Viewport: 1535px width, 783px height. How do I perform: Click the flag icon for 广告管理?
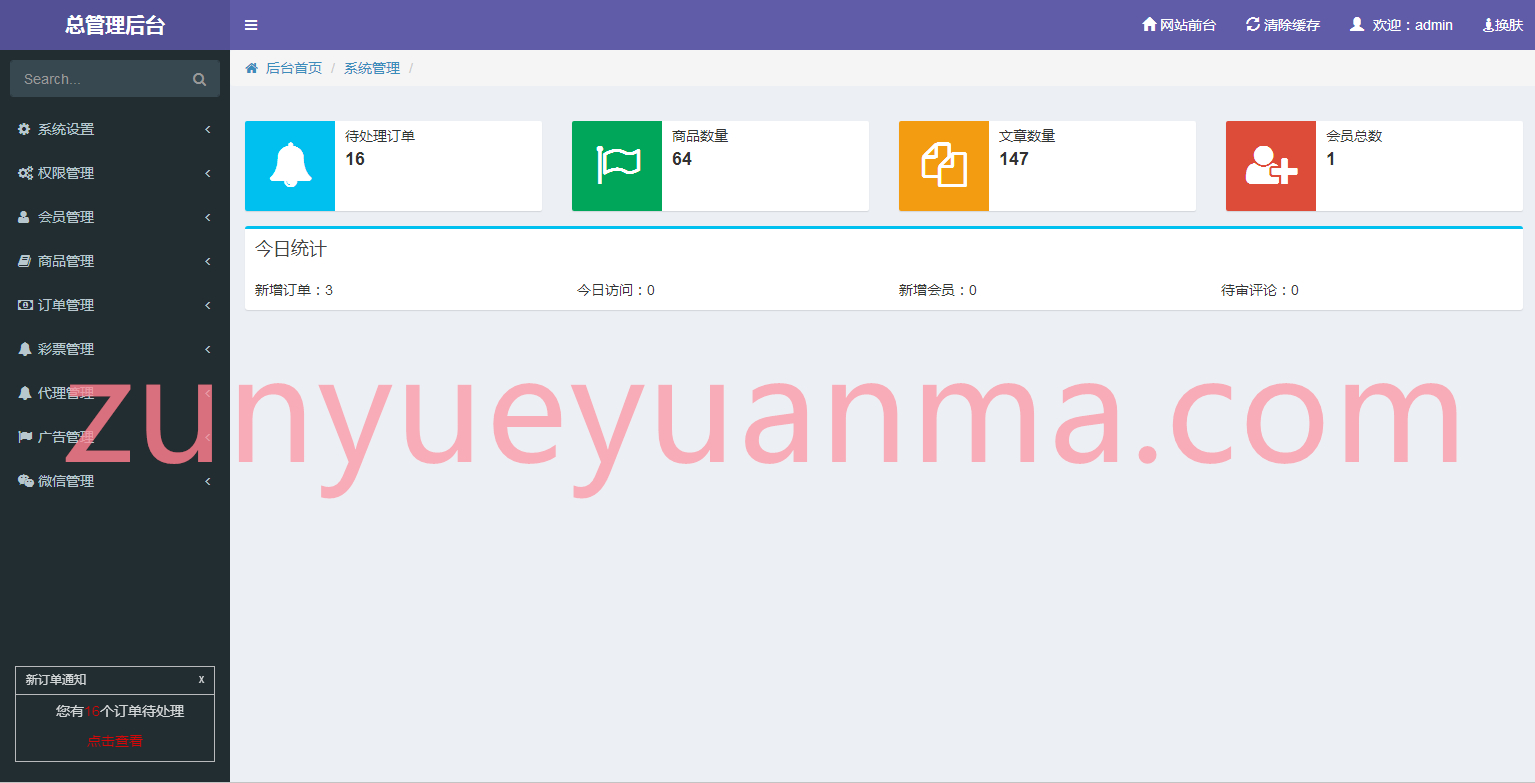[x=25, y=437]
